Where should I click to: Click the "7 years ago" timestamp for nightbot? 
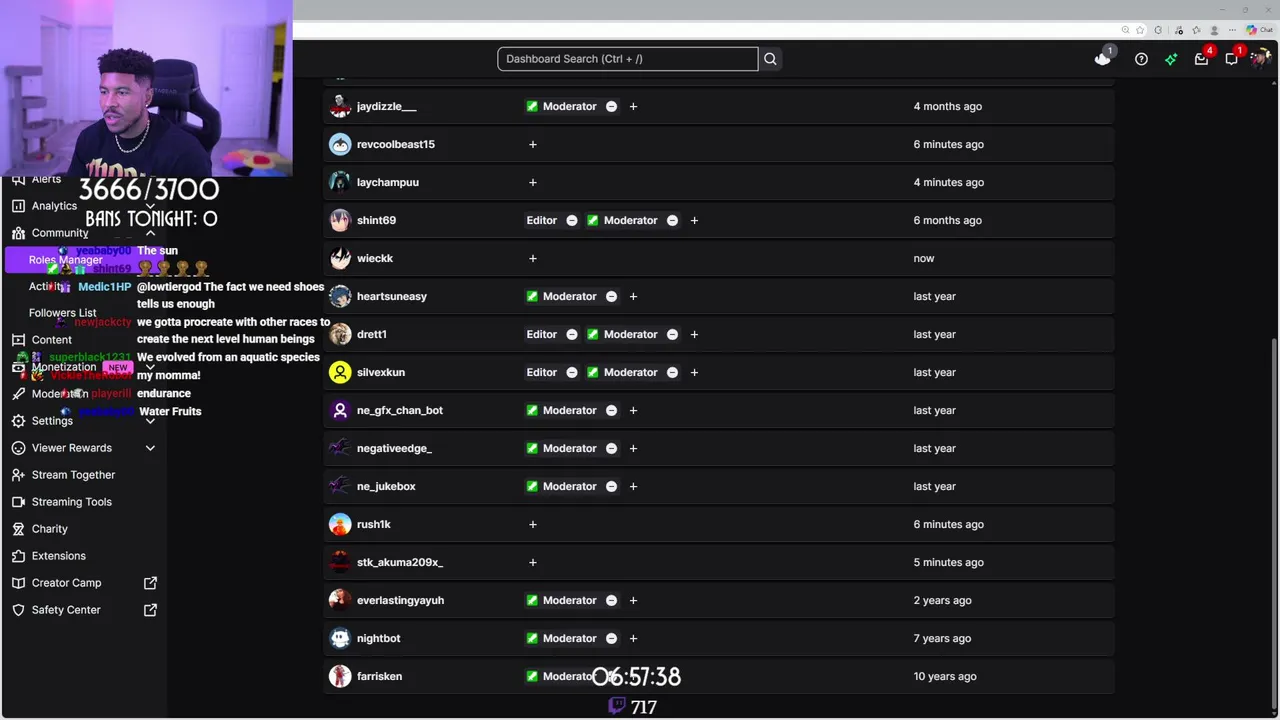(942, 638)
